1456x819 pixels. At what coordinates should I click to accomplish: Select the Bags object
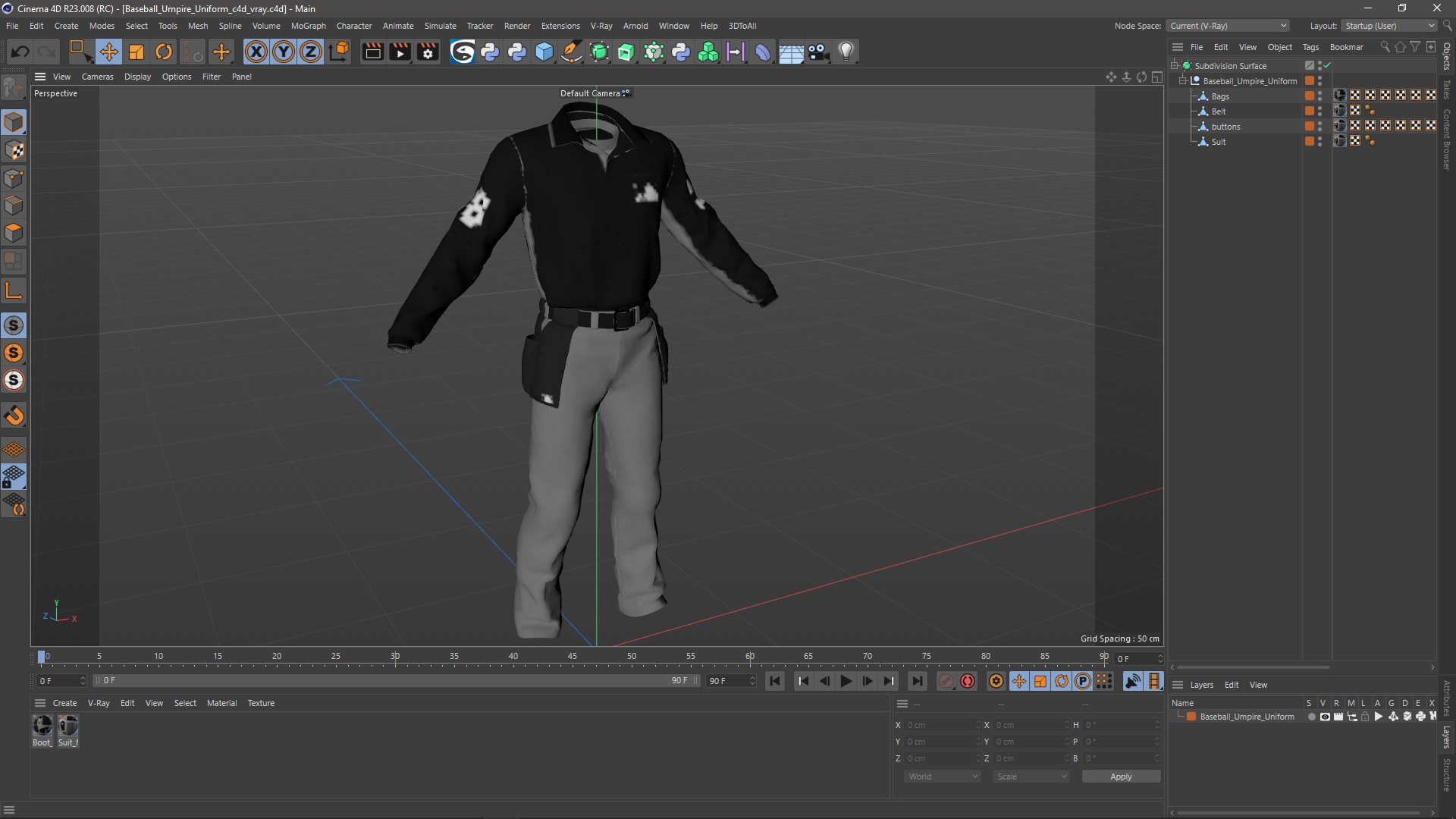1220,96
